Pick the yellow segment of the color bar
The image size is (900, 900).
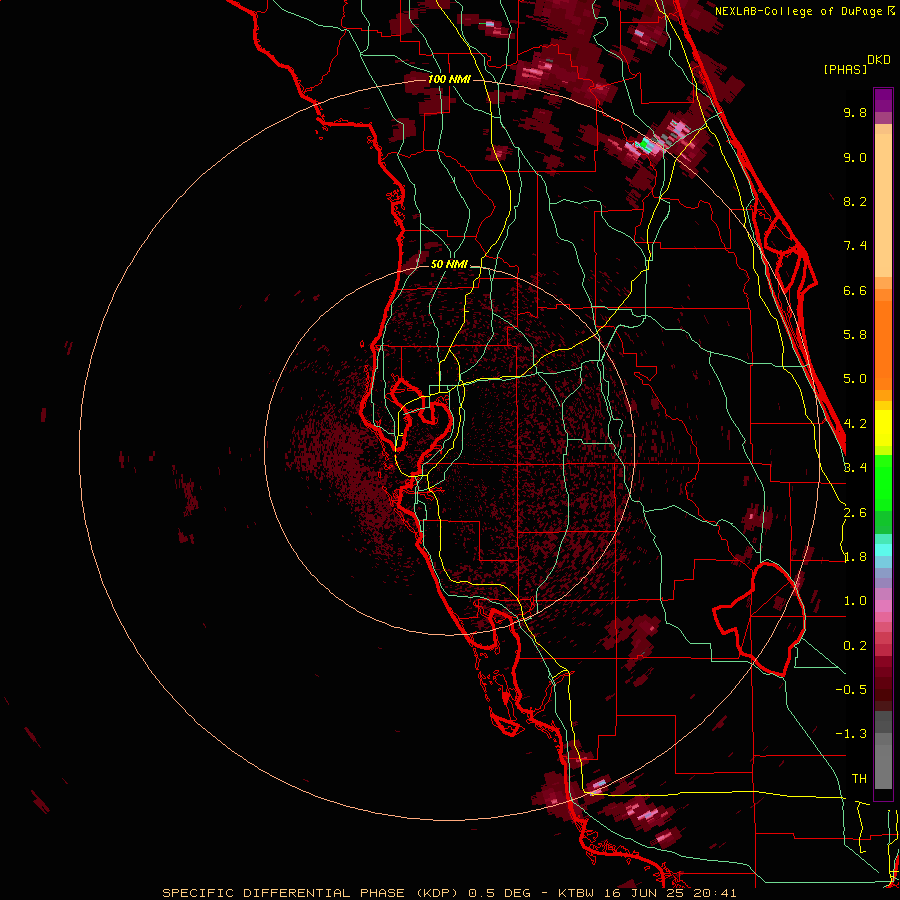pos(883,428)
